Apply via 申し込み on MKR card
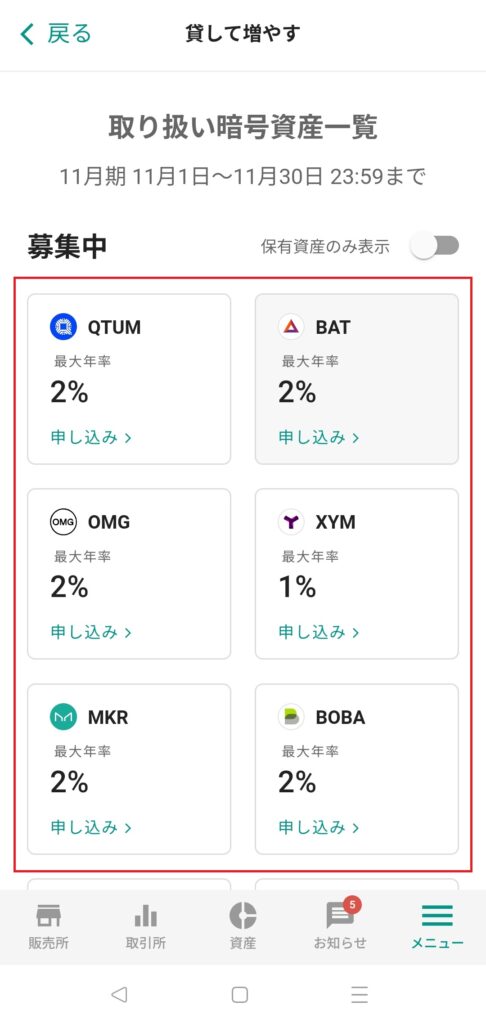Image resolution: width=486 pixels, height=1024 pixels. click(91, 827)
